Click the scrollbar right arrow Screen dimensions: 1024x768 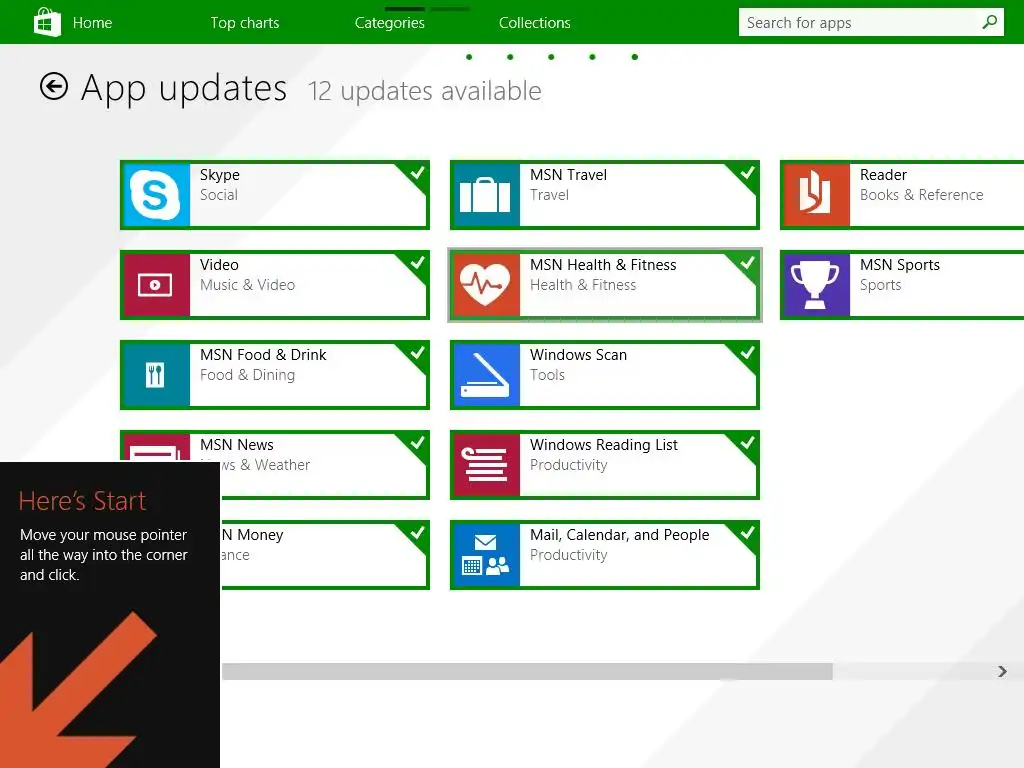pyautogui.click(x=1002, y=671)
